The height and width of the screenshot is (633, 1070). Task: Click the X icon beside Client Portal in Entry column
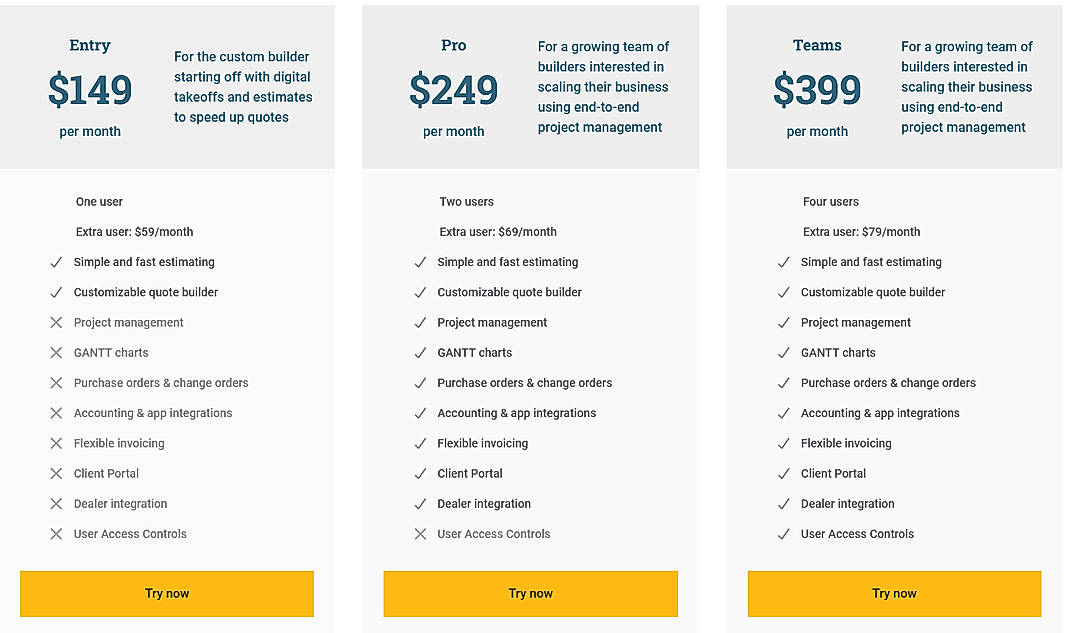point(56,473)
